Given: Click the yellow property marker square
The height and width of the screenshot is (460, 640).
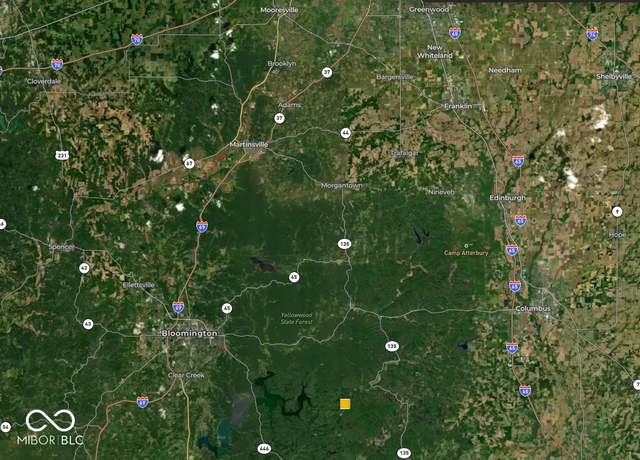Looking at the screenshot, I should (345, 404).
